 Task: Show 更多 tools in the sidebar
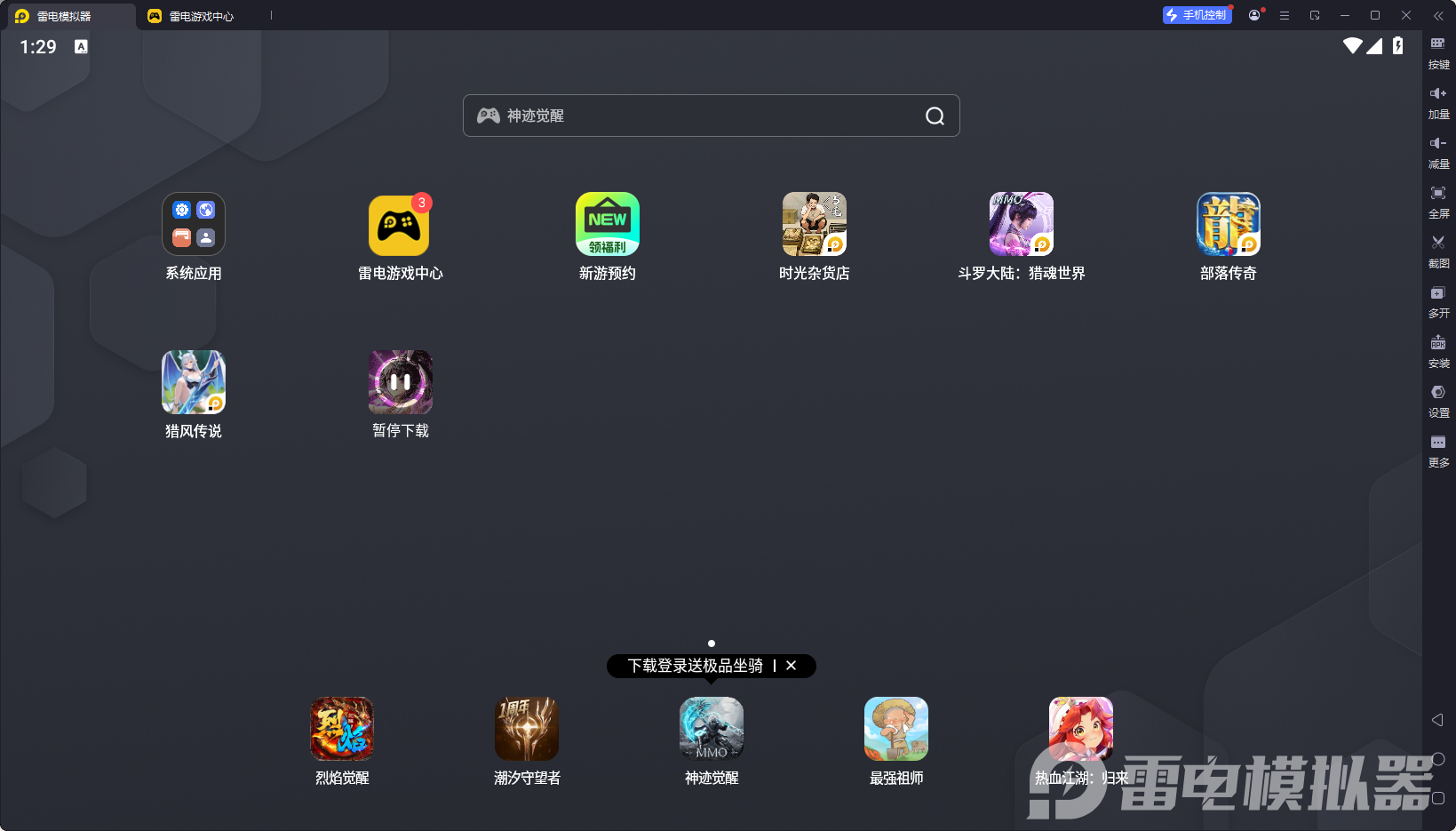click(1438, 451)
